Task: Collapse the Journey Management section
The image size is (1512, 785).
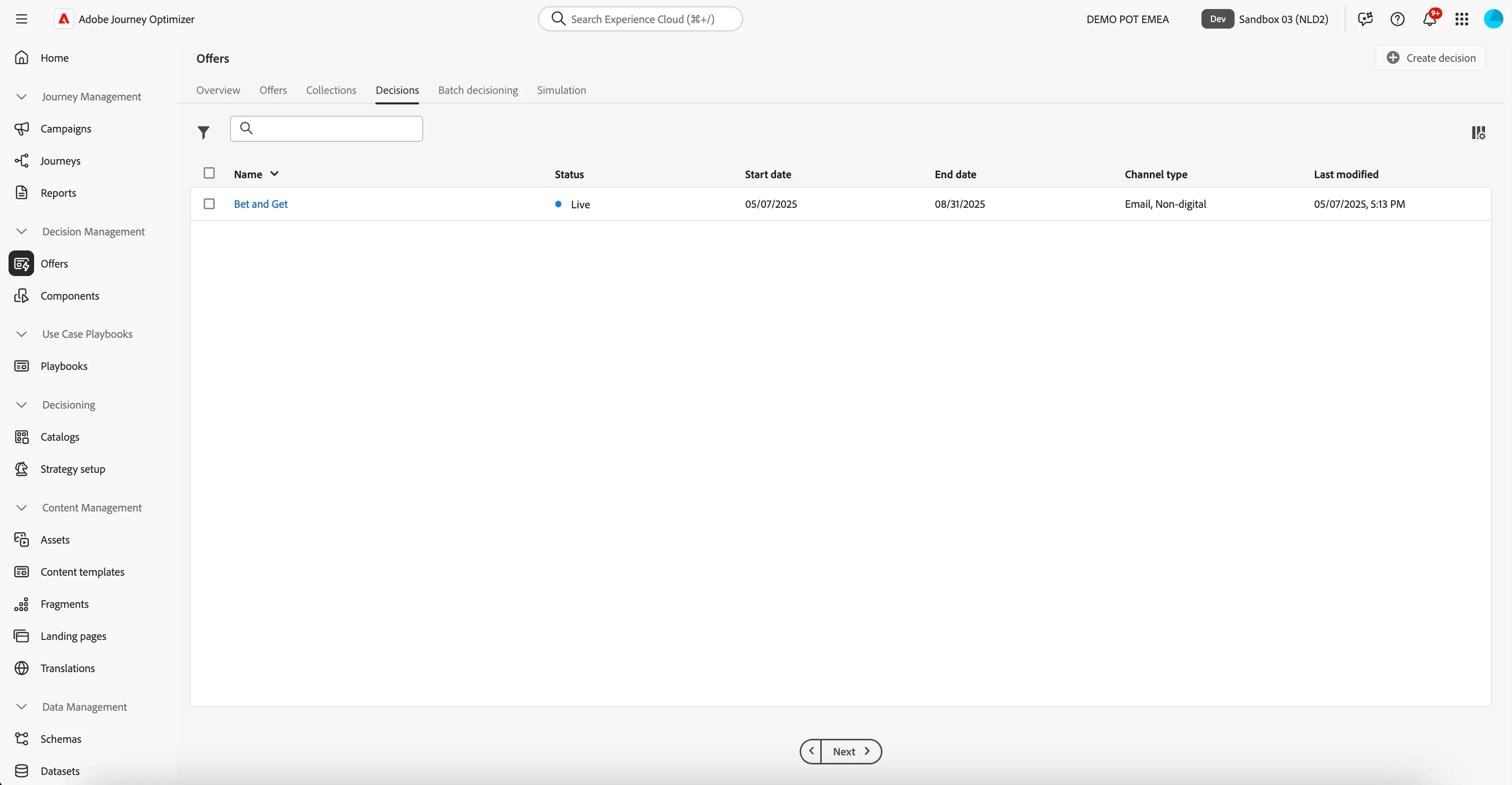Action: point(22,96)
